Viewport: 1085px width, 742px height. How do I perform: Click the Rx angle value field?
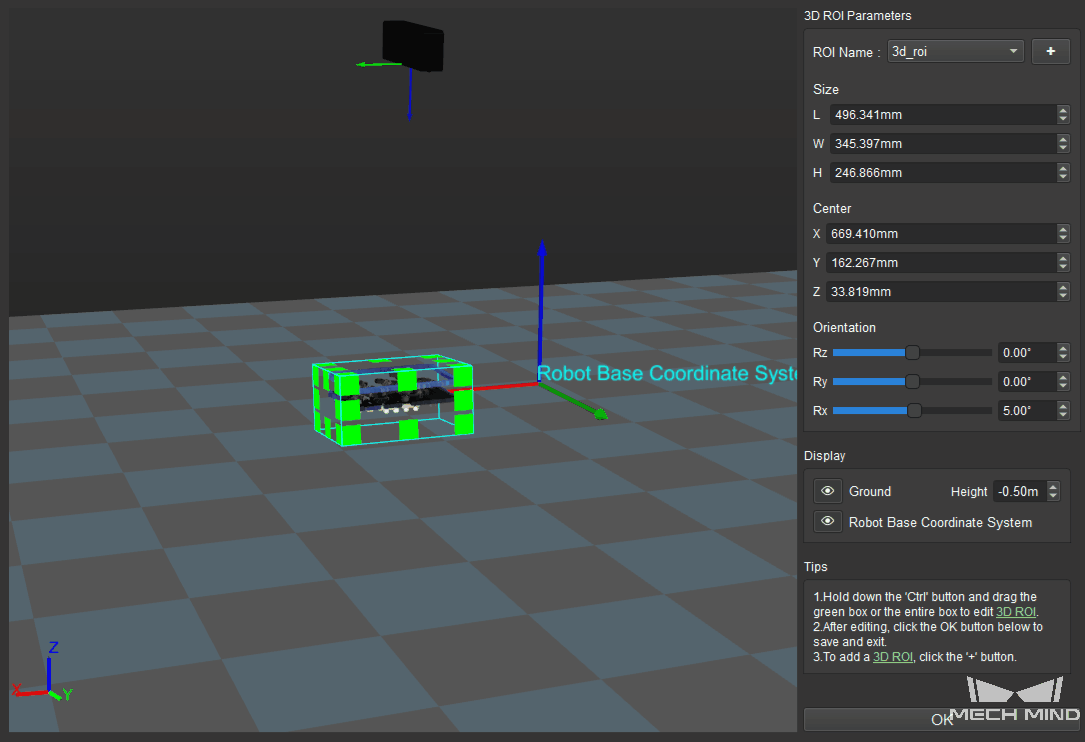(x=1023, y=410)
